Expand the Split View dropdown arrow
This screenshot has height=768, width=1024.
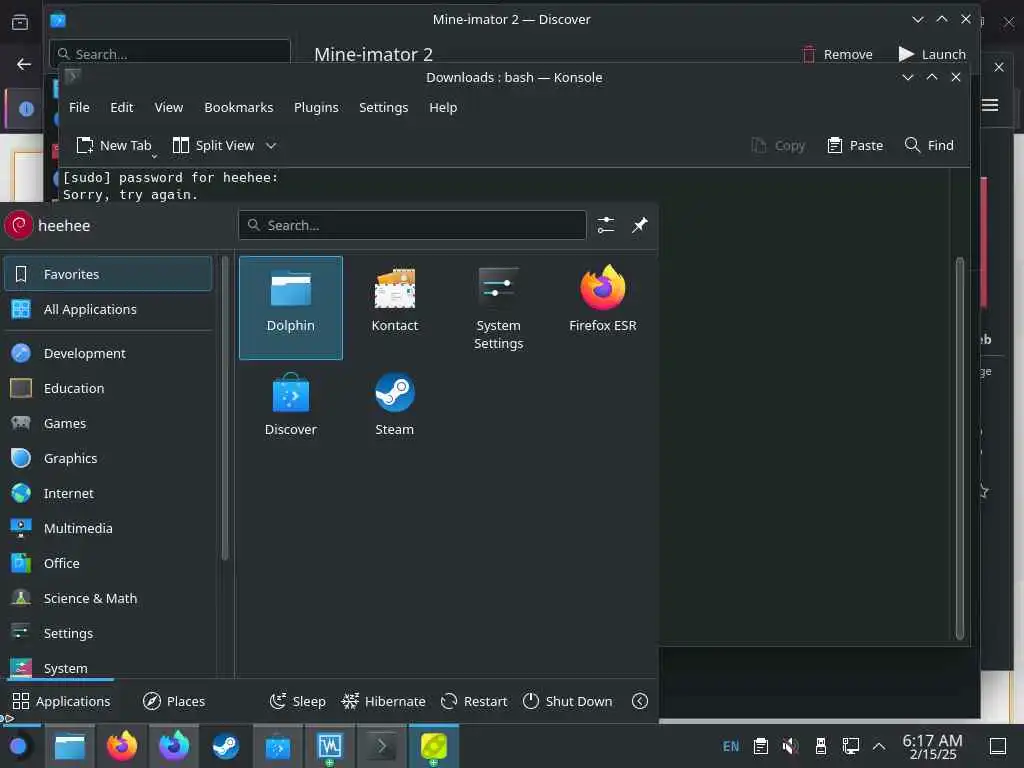coord(271,146)
